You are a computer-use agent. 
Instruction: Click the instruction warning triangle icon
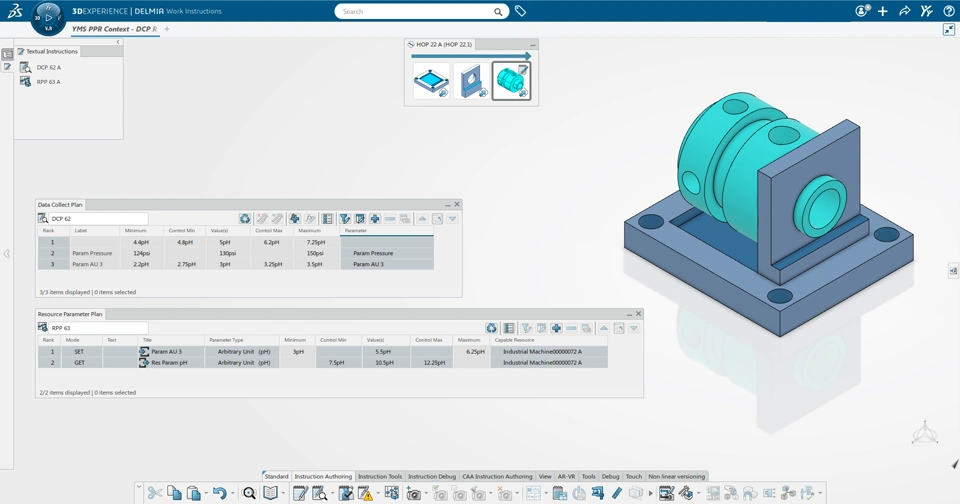coord(365,493)
